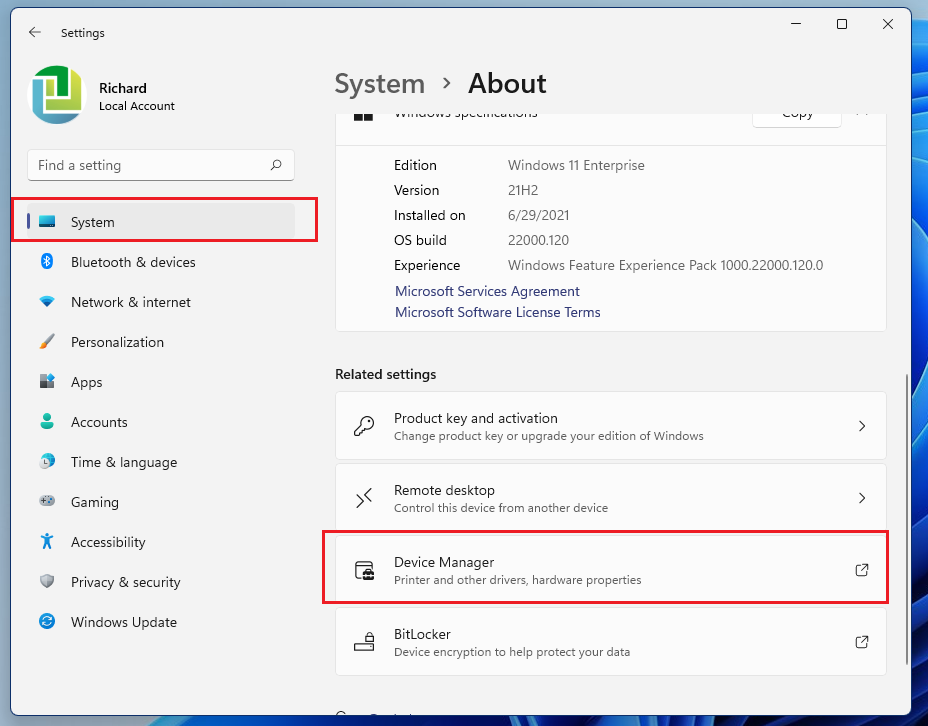Select the About breadcrumb header
This screenshot has height=726, width=928.
click(x=506, y=84)
